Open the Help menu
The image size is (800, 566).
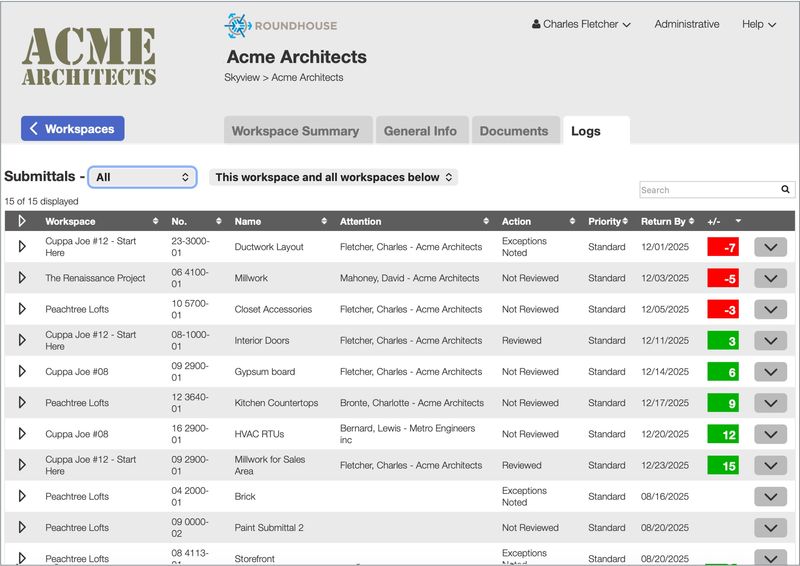click(759, 24)
